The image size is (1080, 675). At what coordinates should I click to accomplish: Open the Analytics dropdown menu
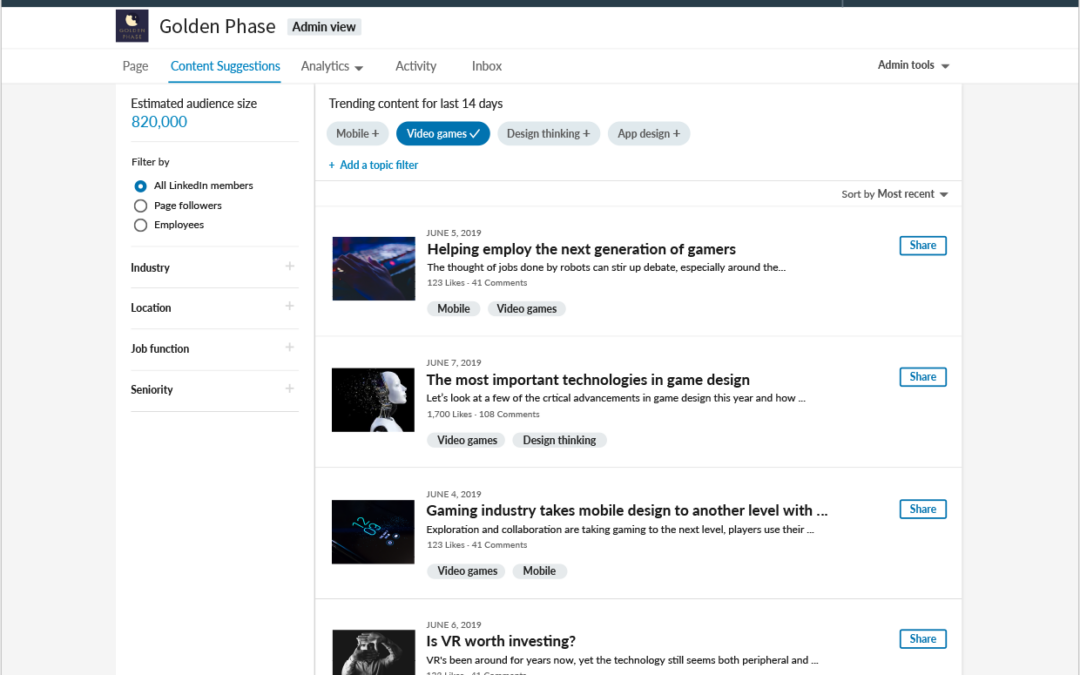[332, 66]
